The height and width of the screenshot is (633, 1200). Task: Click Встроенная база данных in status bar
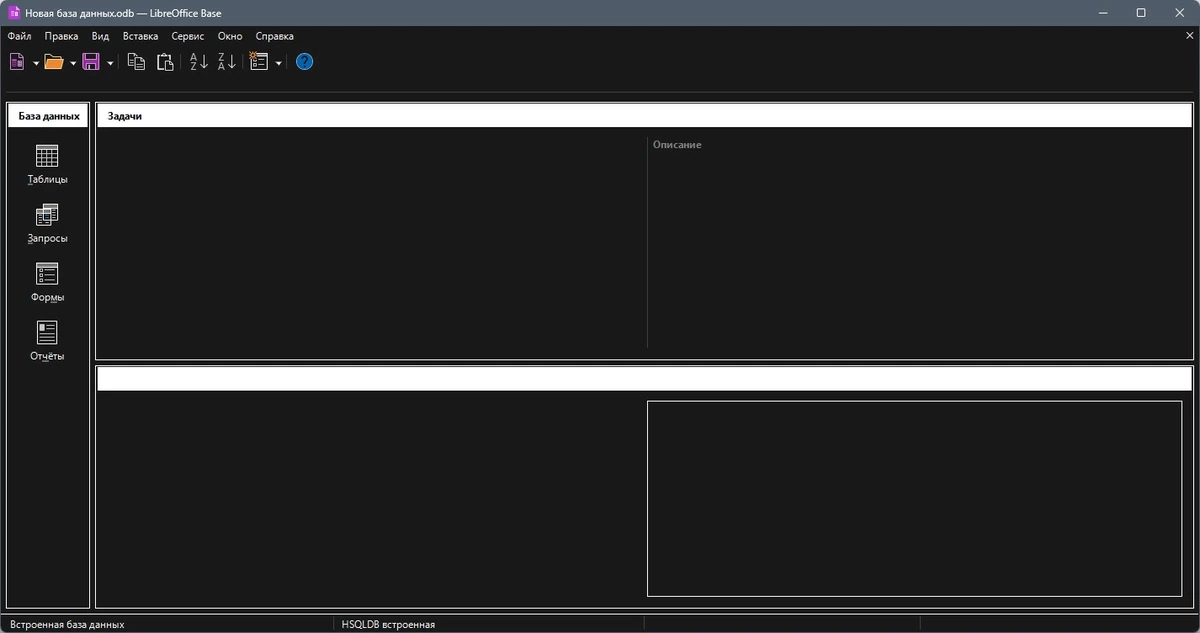pos(67,624)
